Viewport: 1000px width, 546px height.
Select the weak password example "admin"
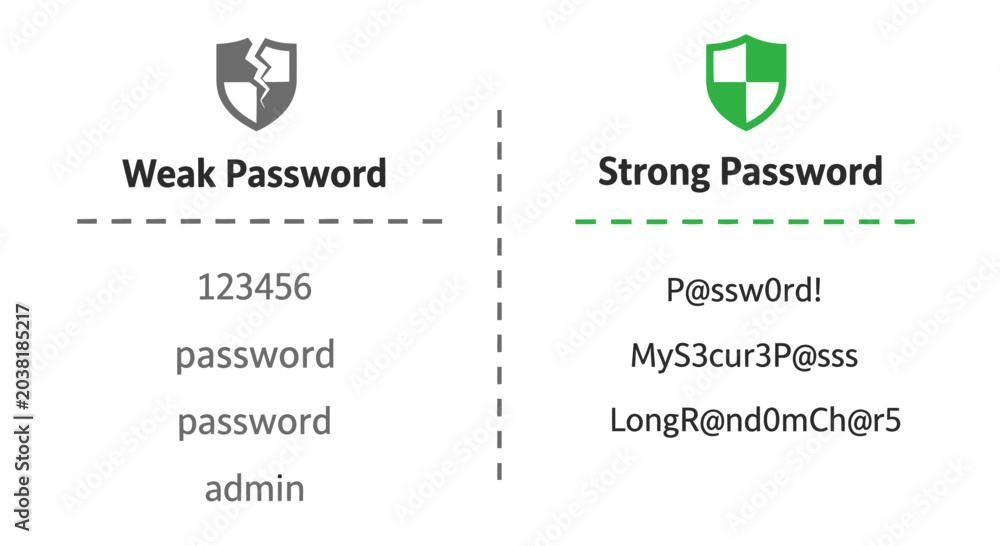click(x=254, y=489)
